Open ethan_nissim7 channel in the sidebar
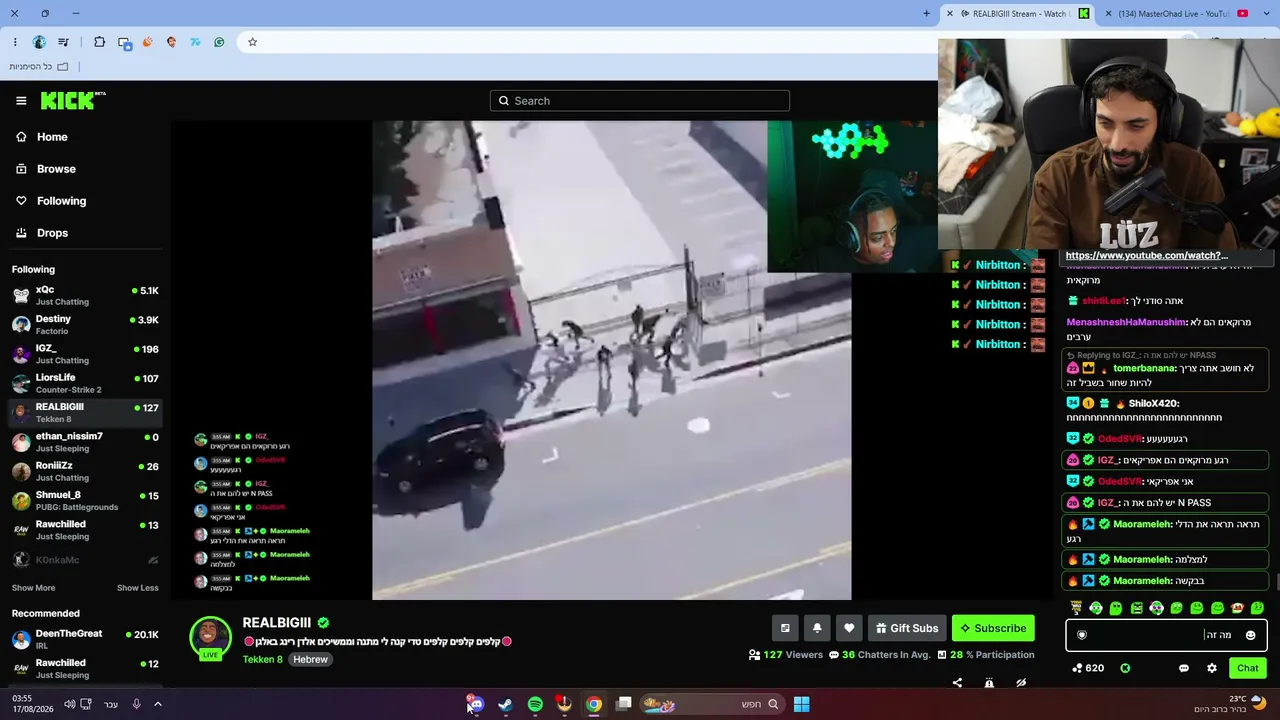The width and height of the screenshot is (1280, 720). (x=85, y=442)
